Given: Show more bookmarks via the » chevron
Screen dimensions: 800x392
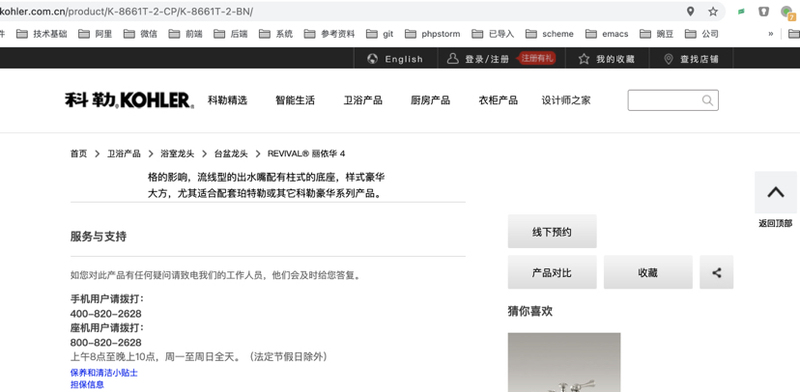Looking at the screenshot, I should coord(770,34).
